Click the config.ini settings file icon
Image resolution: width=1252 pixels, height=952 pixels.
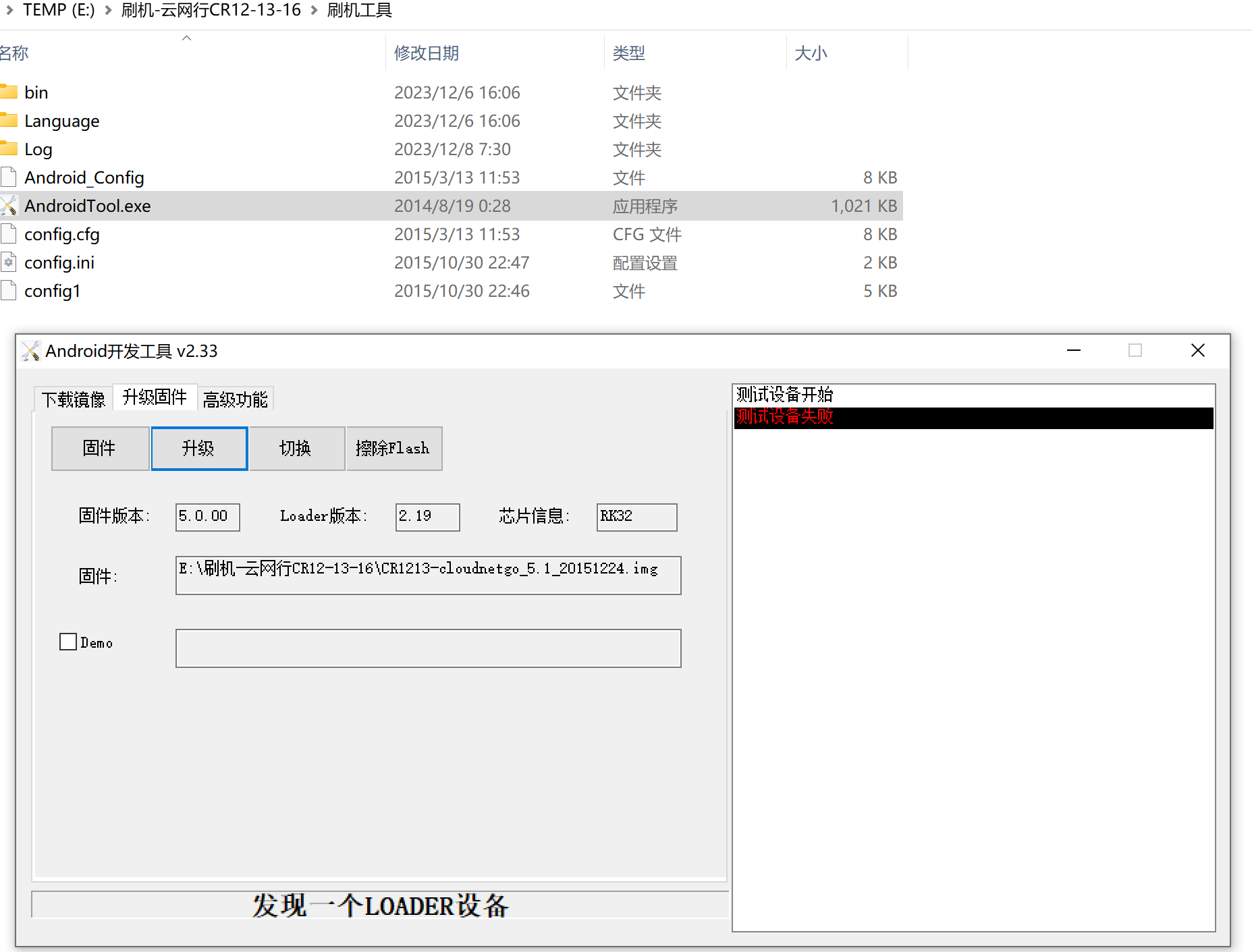tap(8, 262)
